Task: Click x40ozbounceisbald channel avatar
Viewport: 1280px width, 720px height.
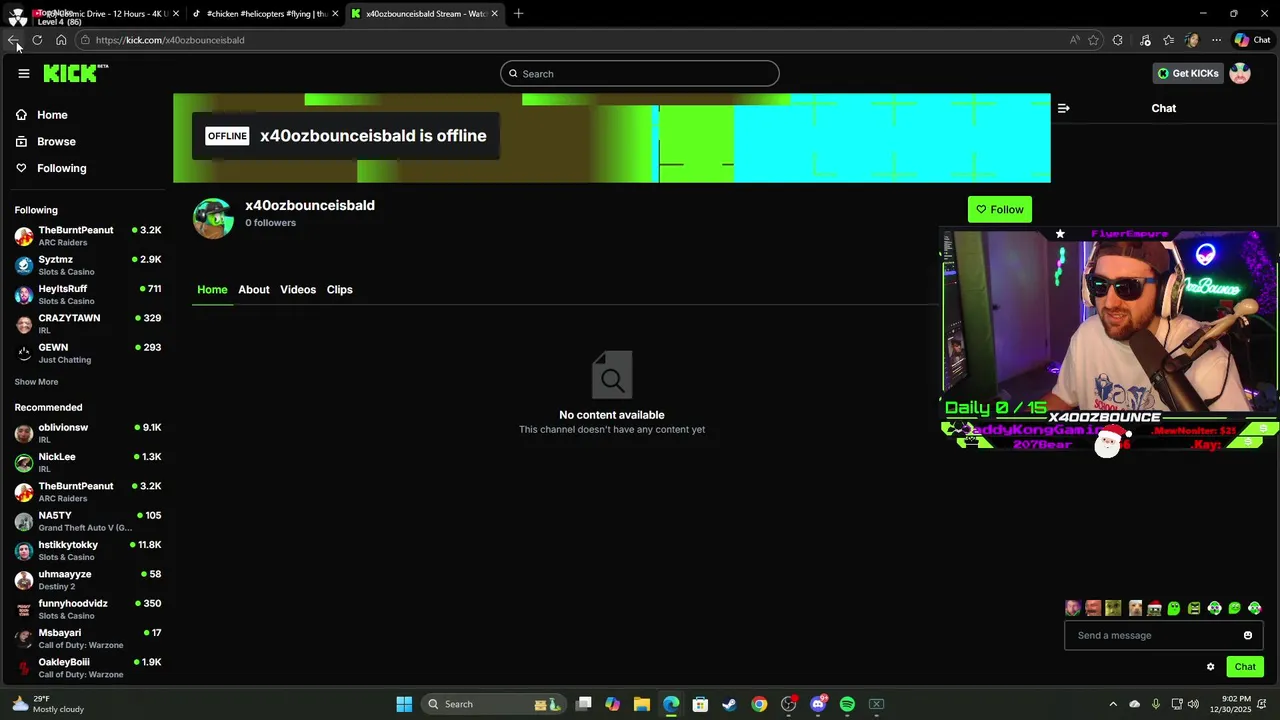Action: (213, 218)
